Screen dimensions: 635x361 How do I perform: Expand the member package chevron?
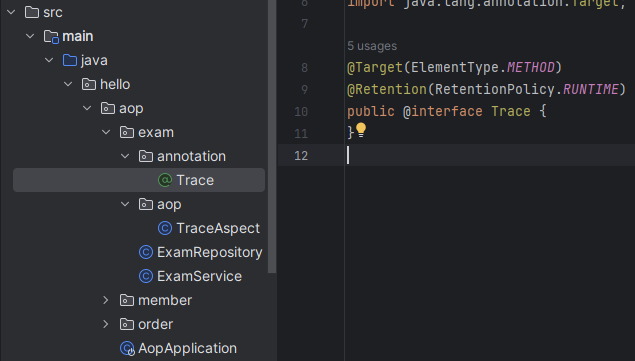(x=106, y=300)
